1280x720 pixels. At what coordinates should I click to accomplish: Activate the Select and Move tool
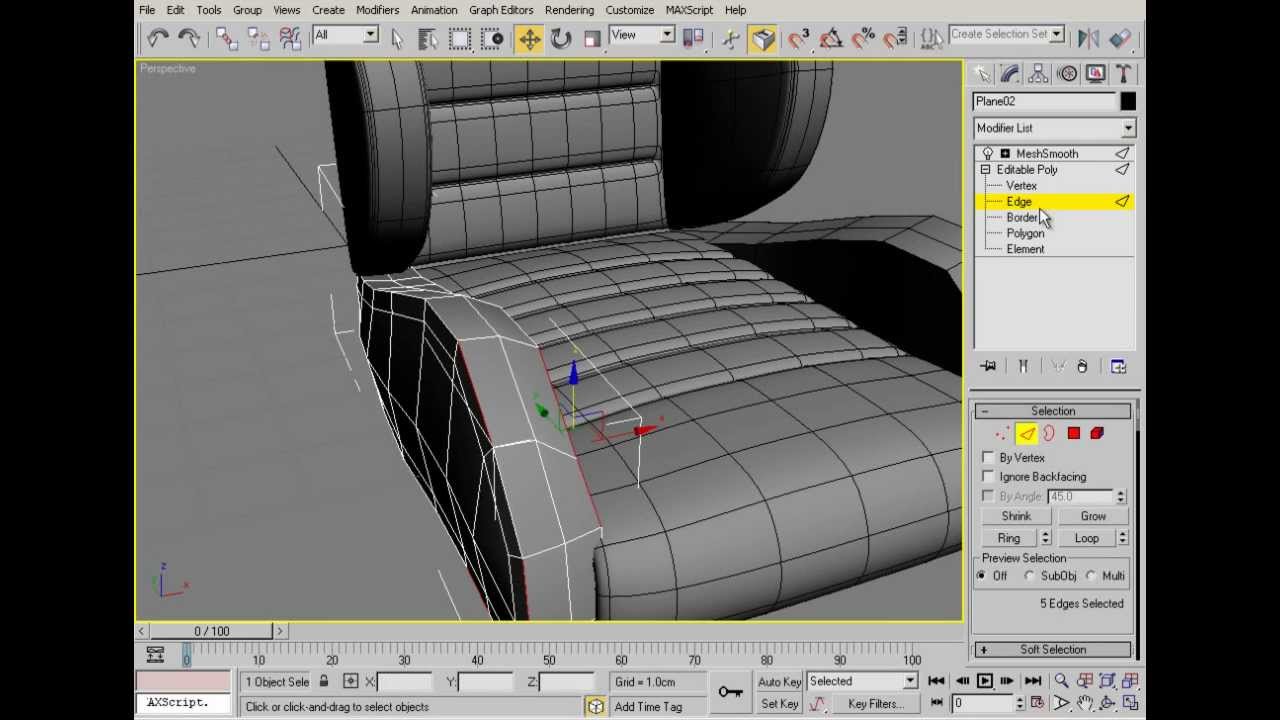529,38
